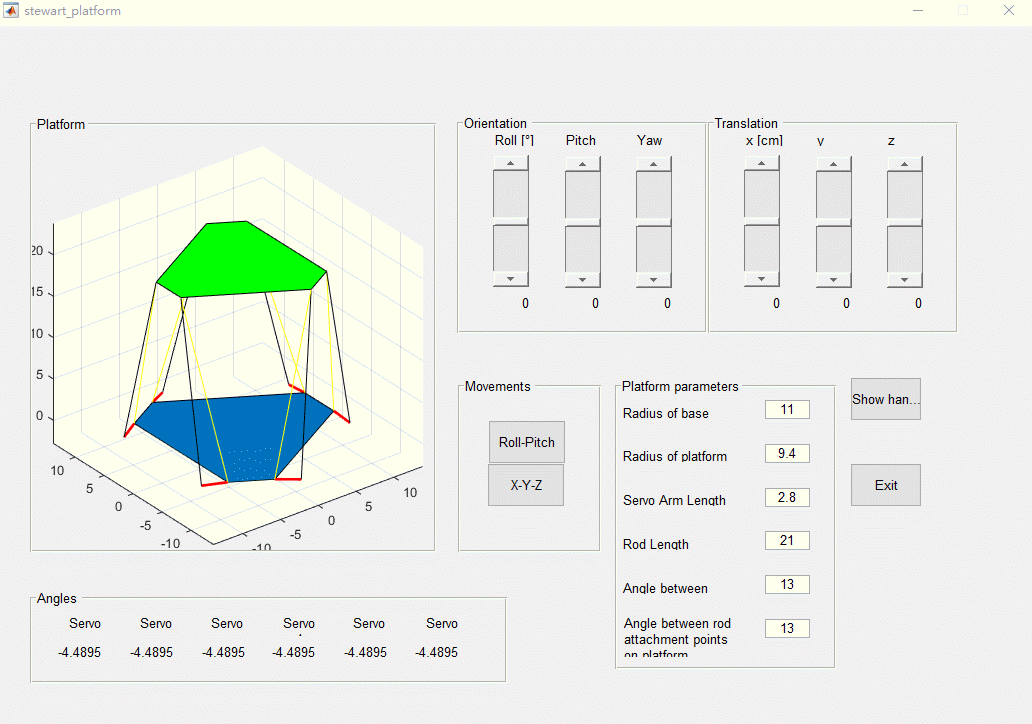Click the z translation slider down arrow
The image size is (1032, 724).
coord(904,280)
